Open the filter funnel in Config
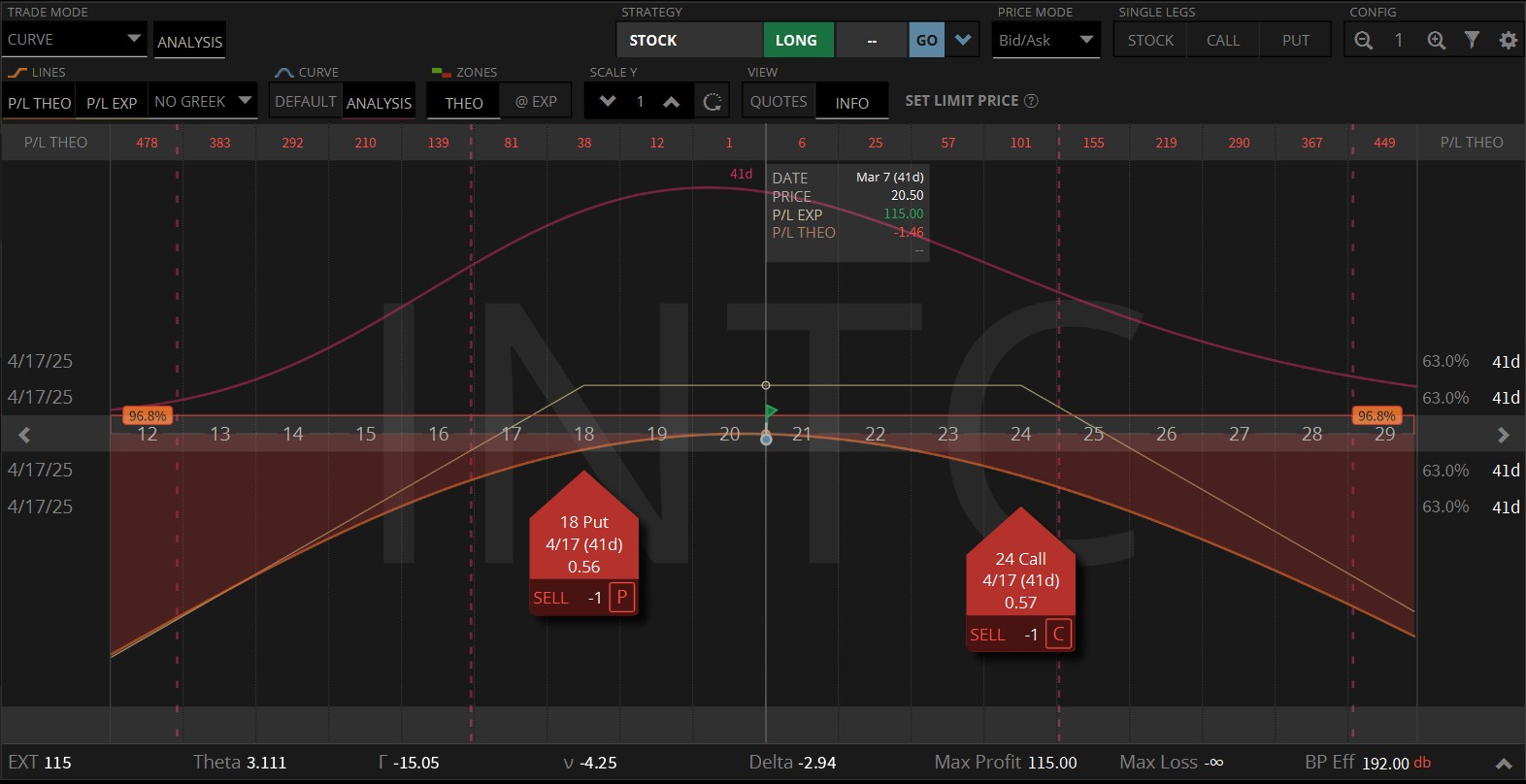This screenshot has height=784, width=1526. coord(1473,40)
